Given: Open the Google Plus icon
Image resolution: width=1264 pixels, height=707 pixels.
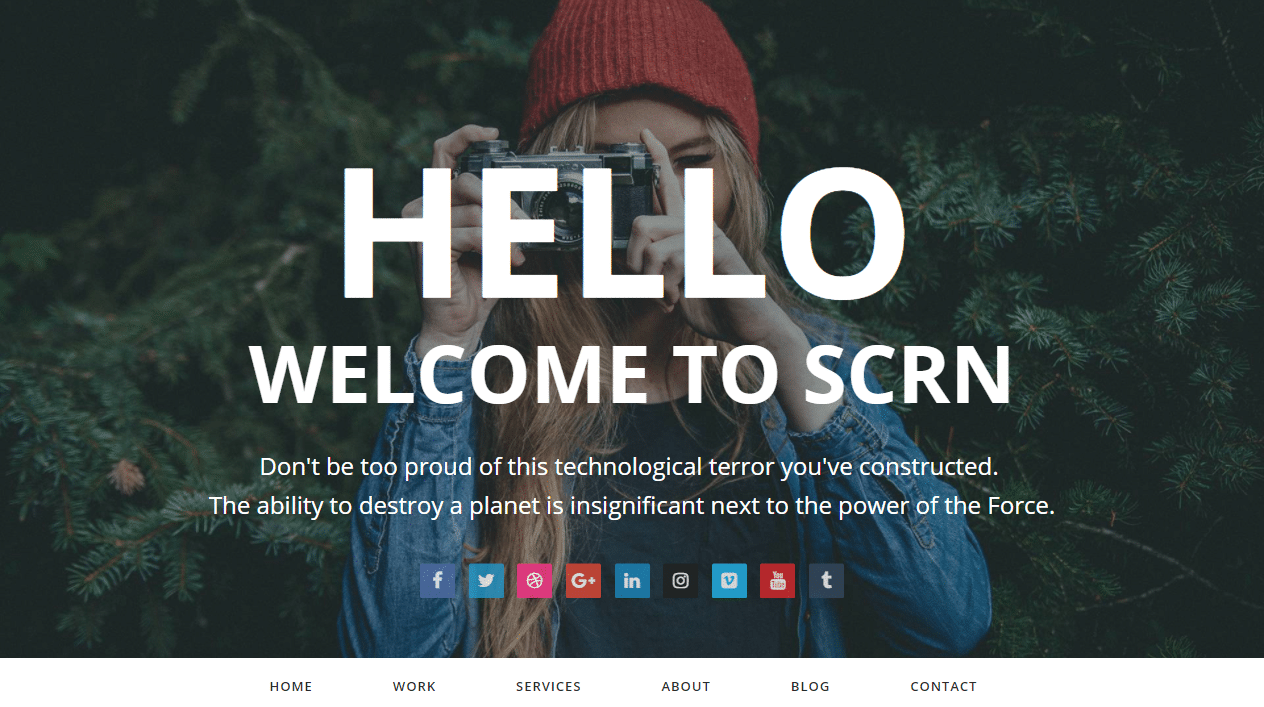Looking at the screenshot, I should click(x=583, y=581).
